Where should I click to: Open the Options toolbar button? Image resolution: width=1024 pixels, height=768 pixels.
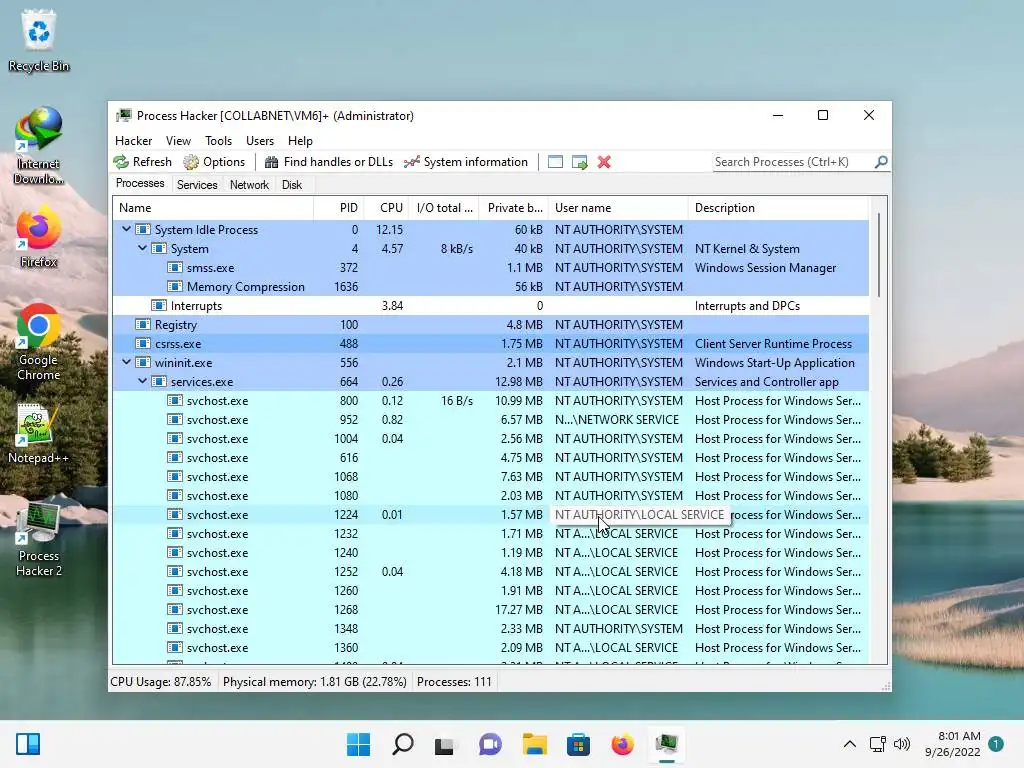[x=214, y=162]
